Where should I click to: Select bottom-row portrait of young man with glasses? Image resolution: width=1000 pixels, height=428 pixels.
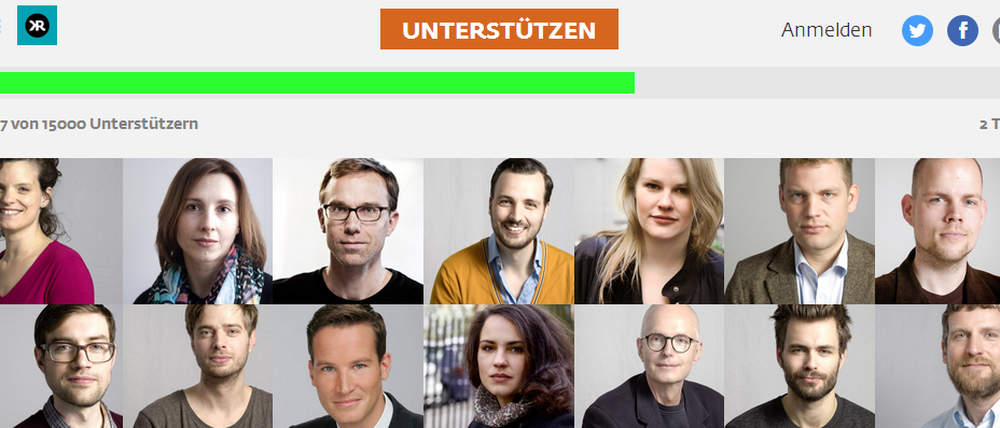pos(61,366)
